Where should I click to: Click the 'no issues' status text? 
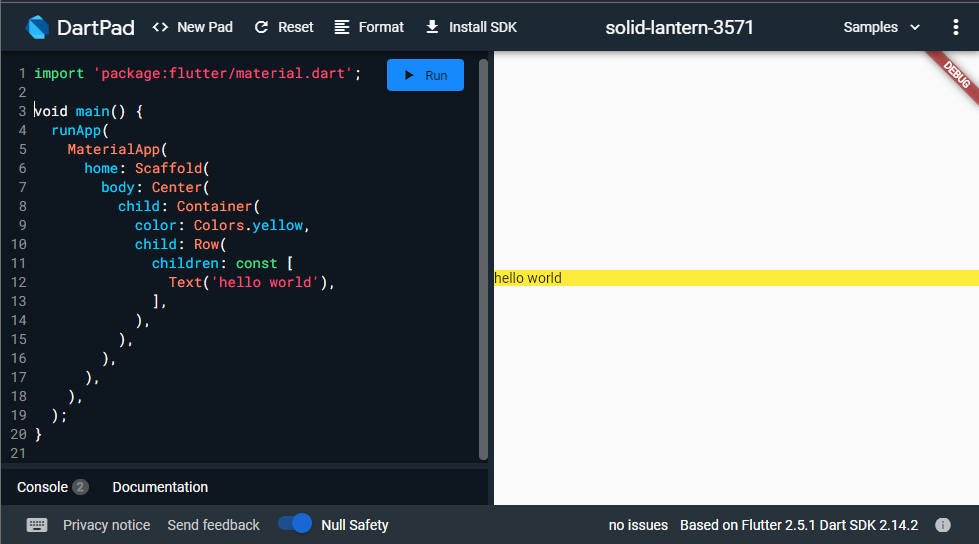point(638,525)
